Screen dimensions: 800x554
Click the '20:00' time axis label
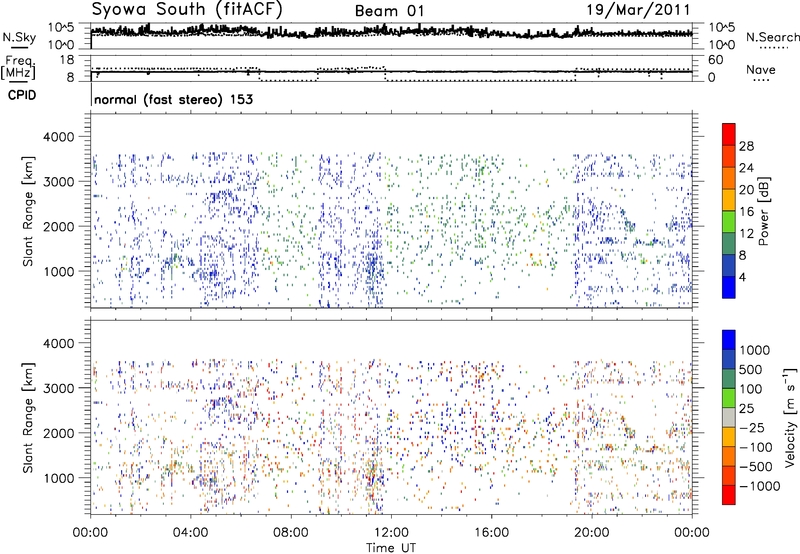[591, 533]
